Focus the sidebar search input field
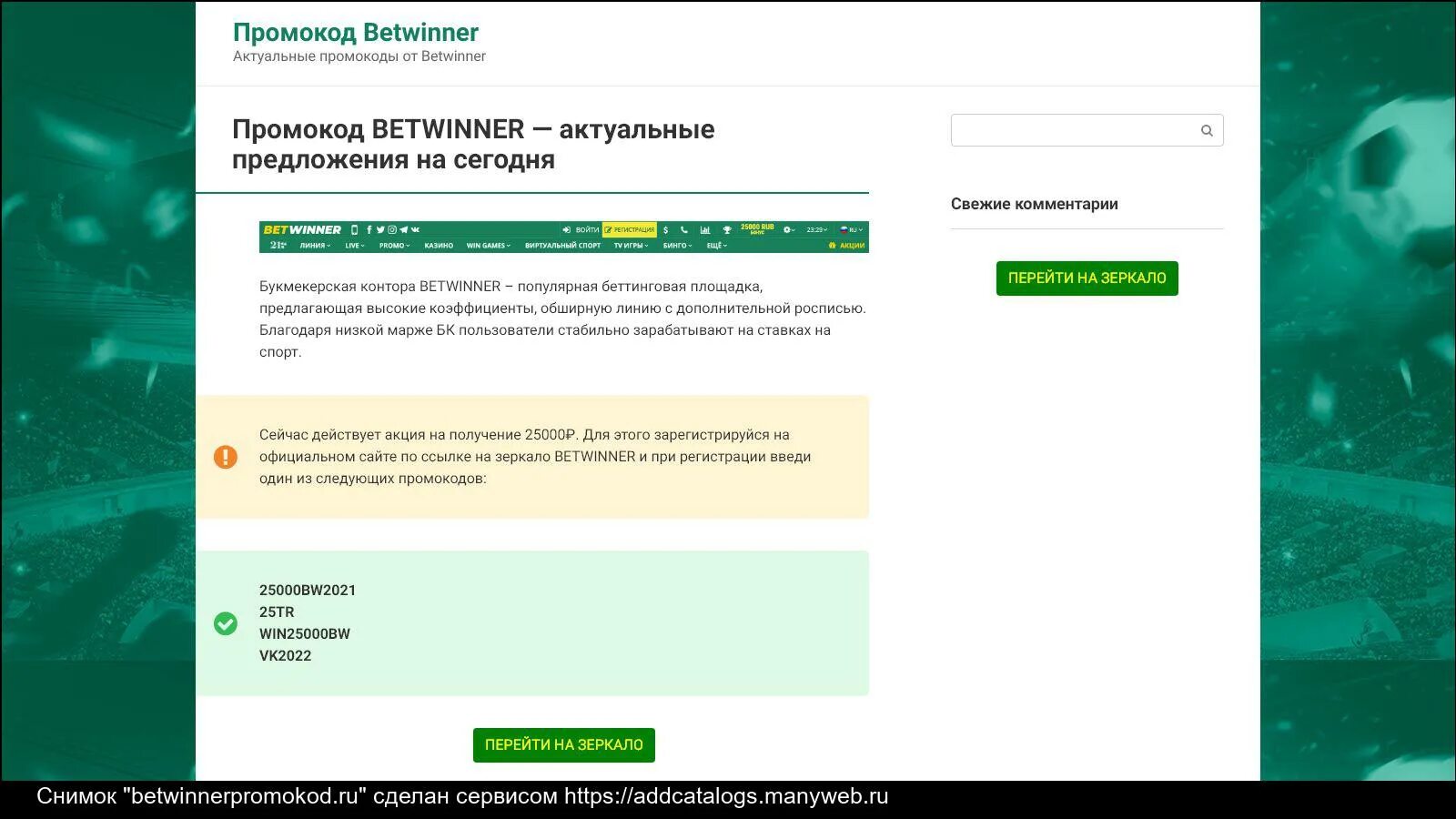 (x=1087, y=130)
